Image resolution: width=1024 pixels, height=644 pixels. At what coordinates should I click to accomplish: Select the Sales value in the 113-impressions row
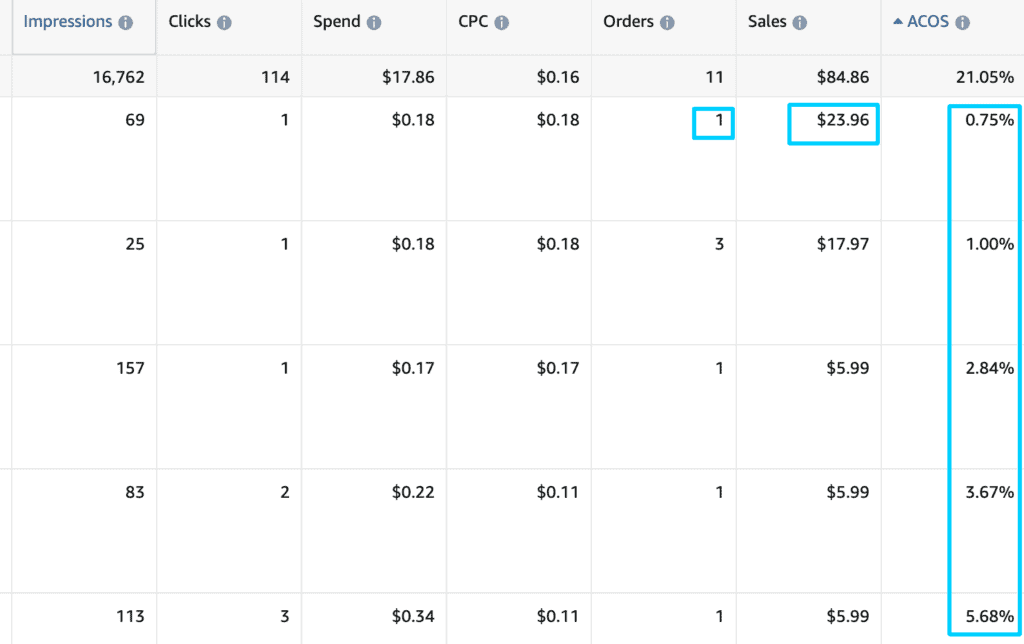[848, 617]
